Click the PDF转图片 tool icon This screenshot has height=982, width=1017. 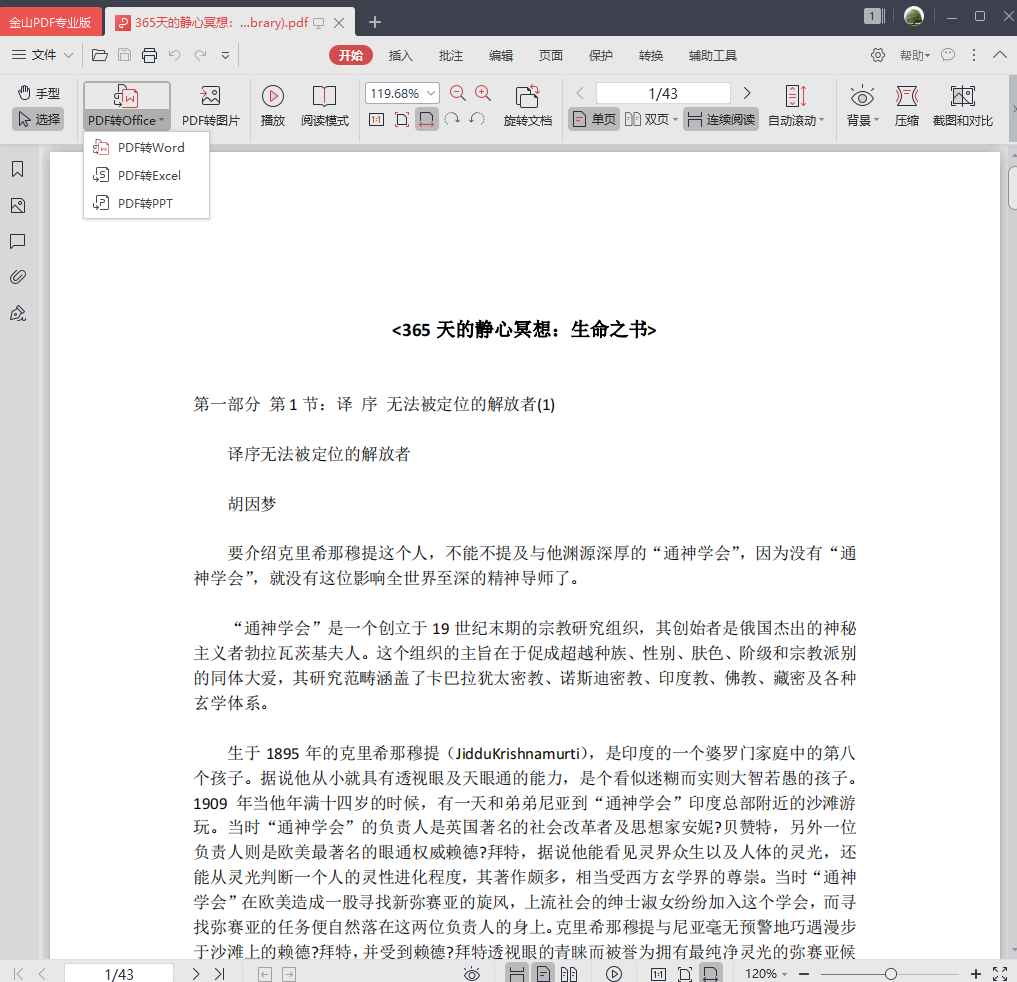click(210, 106)
